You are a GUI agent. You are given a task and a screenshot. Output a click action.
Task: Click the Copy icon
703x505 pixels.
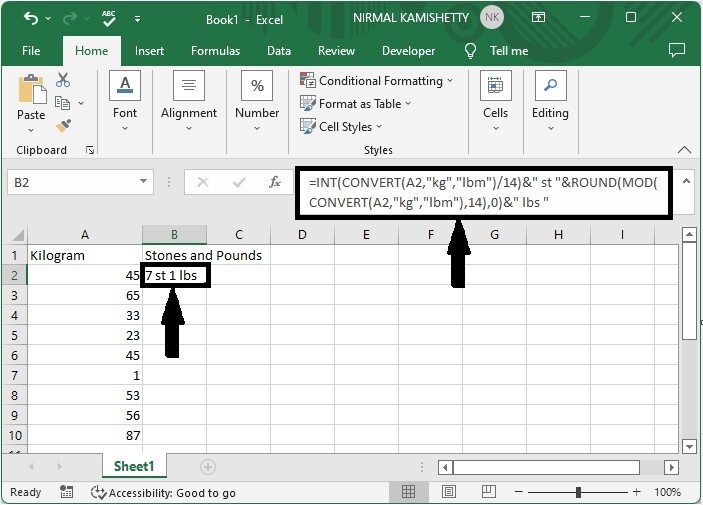pyautogui.click(x=62, y=103)
